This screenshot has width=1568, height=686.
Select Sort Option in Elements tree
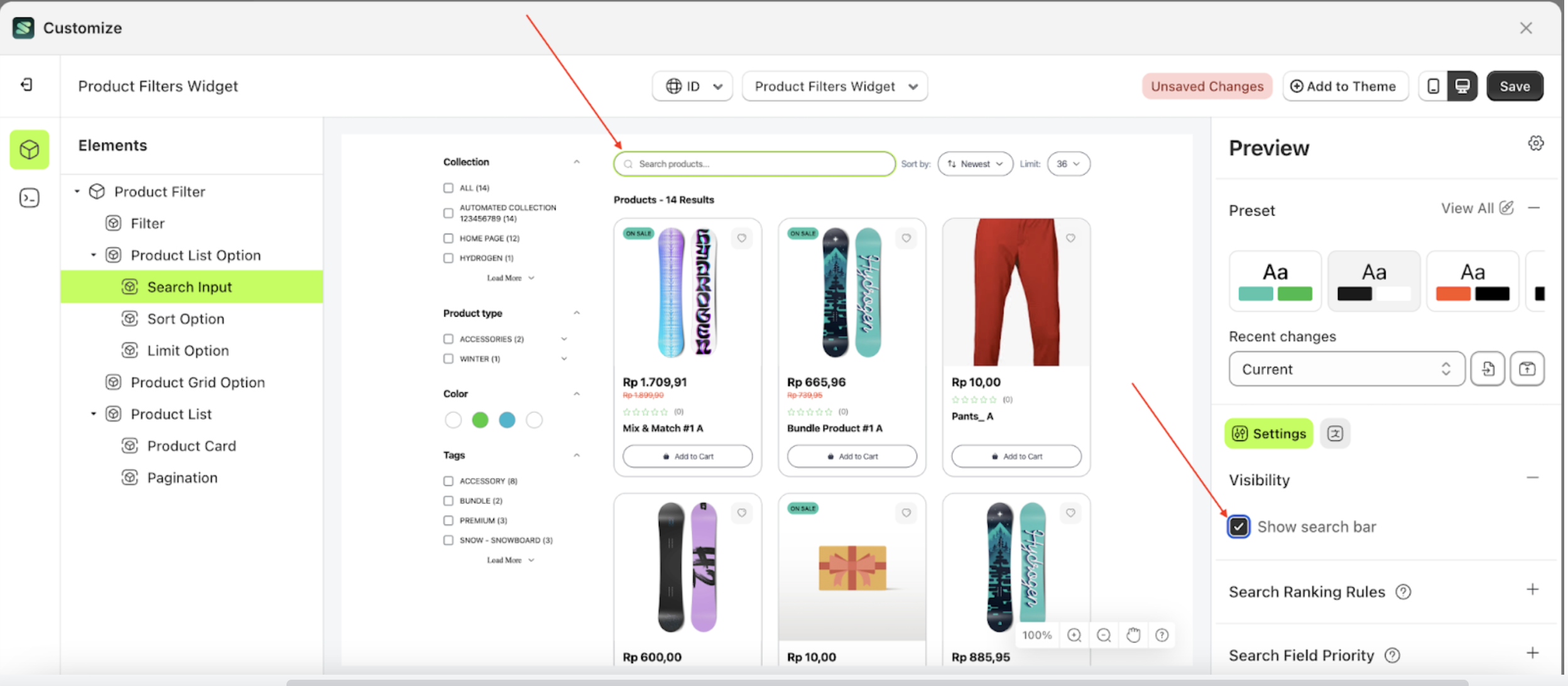185,319
